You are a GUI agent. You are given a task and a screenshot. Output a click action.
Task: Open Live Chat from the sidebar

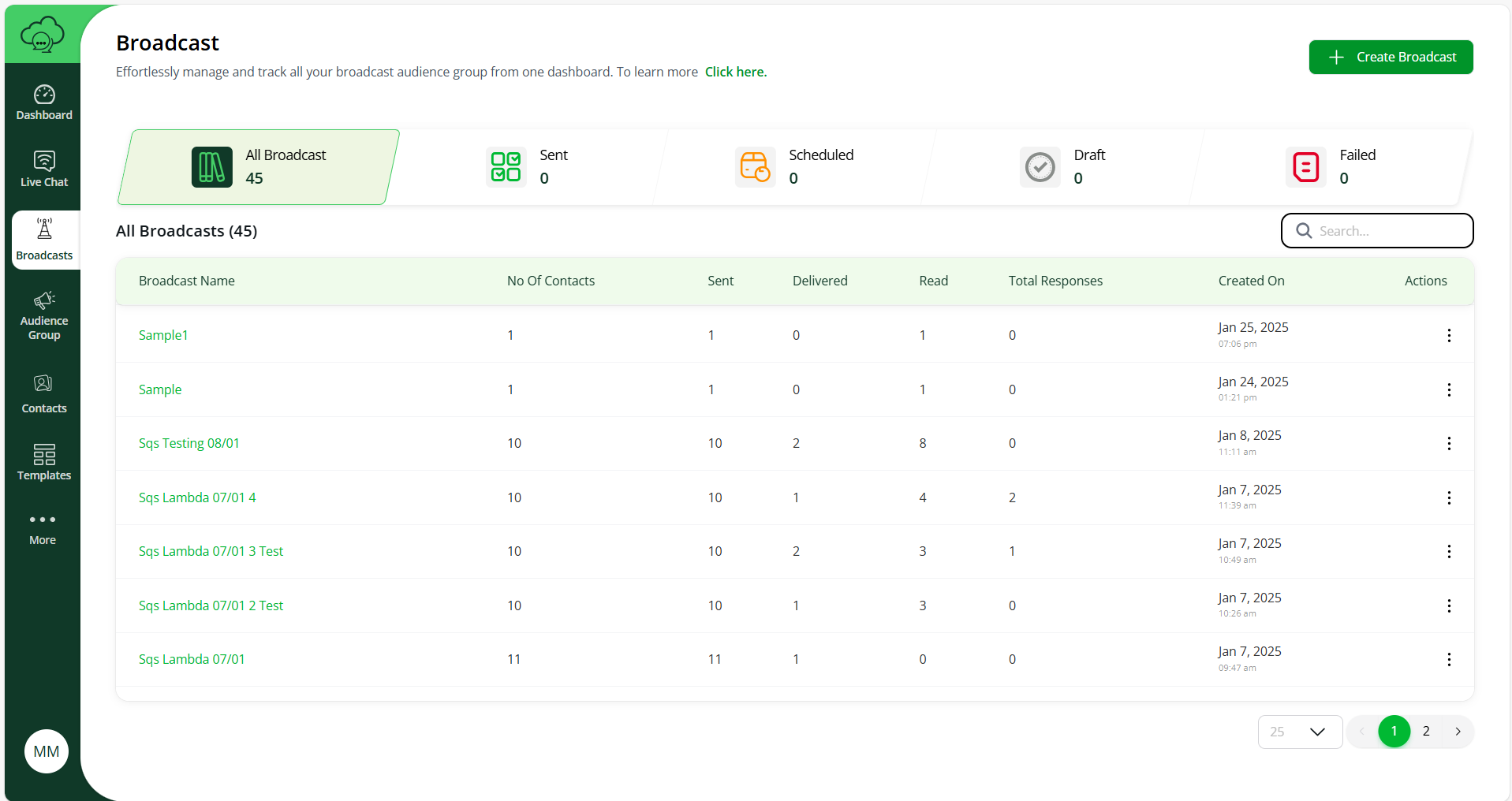[x=44, y=169]
